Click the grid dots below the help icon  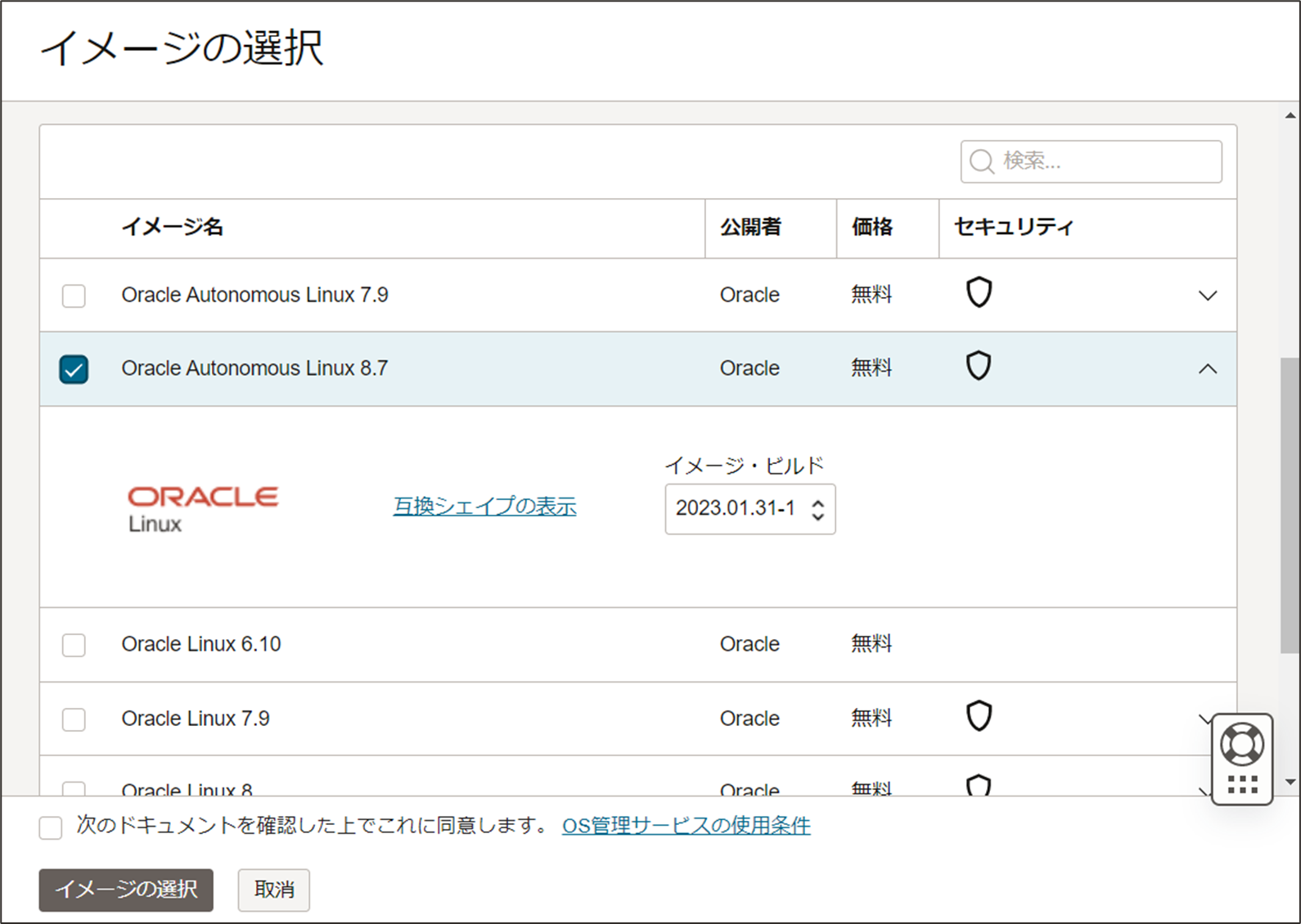tap(1242, 784)
